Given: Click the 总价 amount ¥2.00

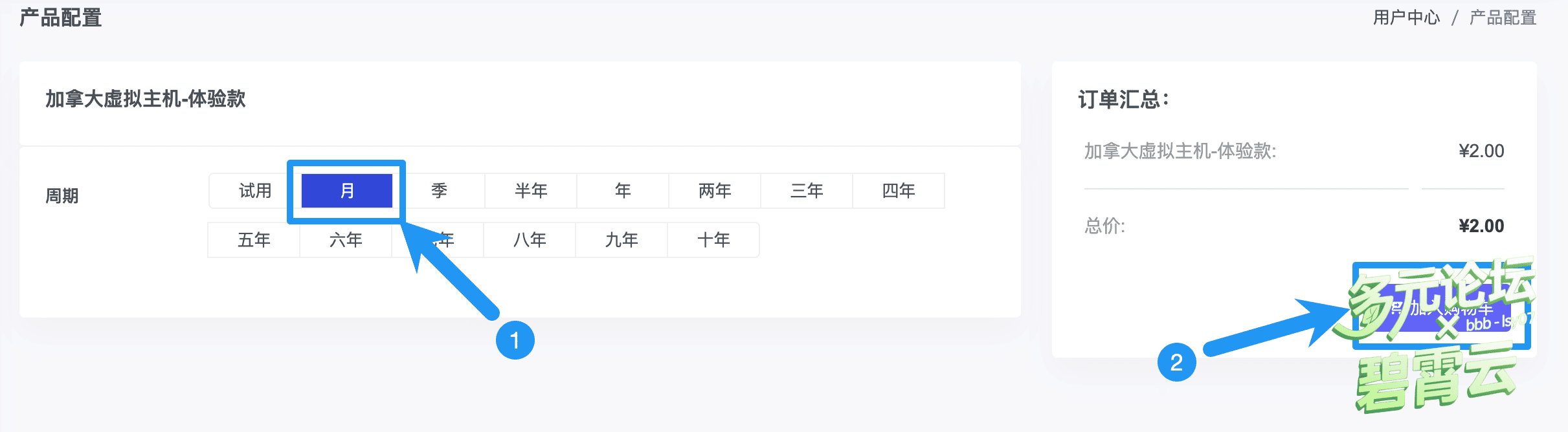Looking at the screenshot, I should [1481, 226].
